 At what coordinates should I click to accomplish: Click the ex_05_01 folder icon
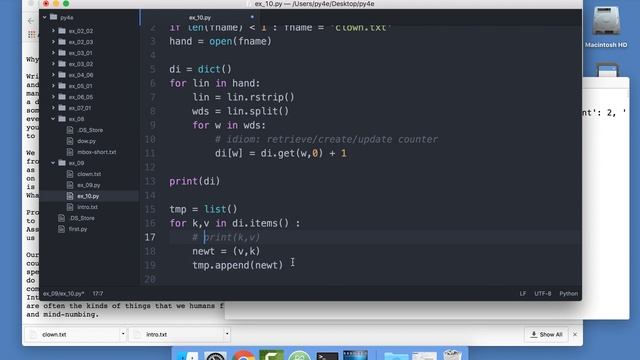(62, 86)
